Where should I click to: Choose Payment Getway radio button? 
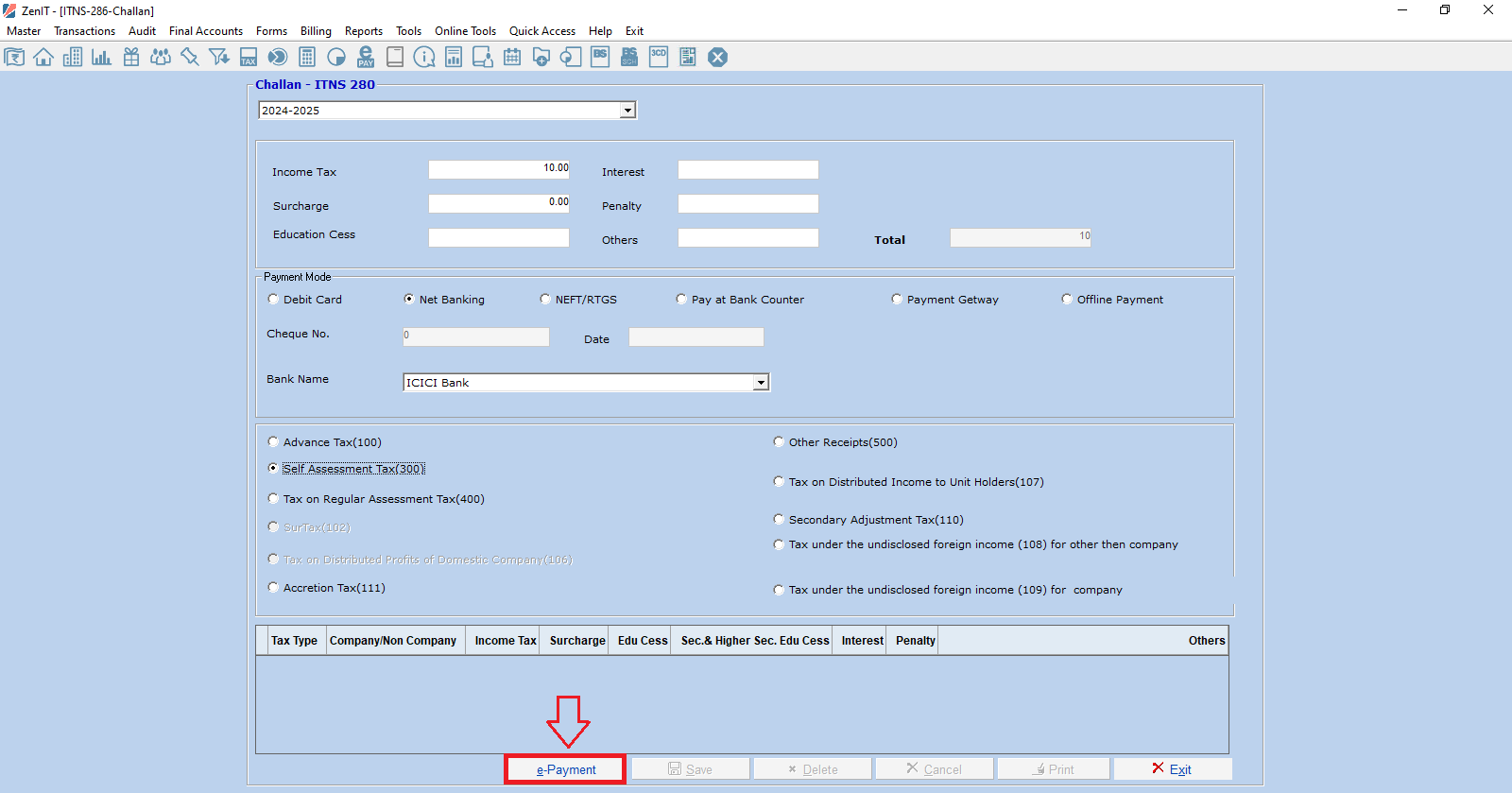pos(897,299)
